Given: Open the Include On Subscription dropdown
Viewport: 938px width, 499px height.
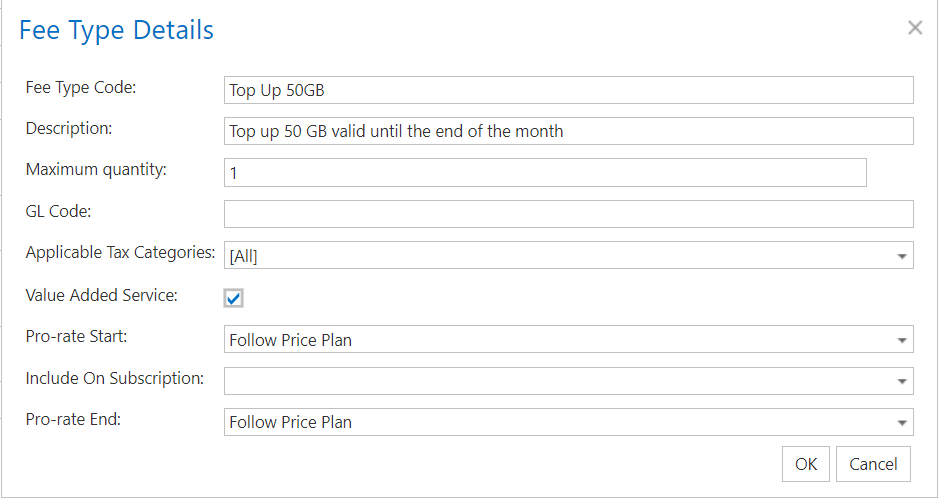Looking at the screenshot, I should tap(568, 381).
